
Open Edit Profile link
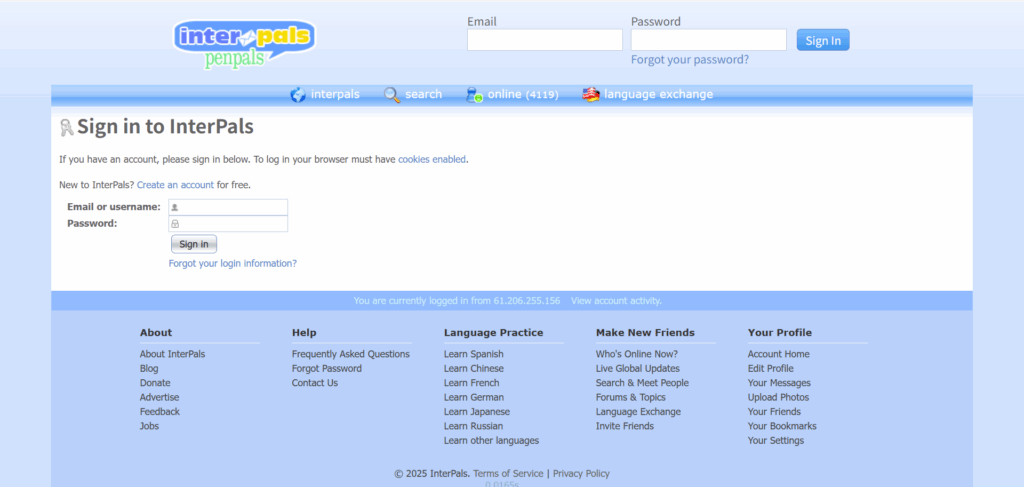click(771, 368)
